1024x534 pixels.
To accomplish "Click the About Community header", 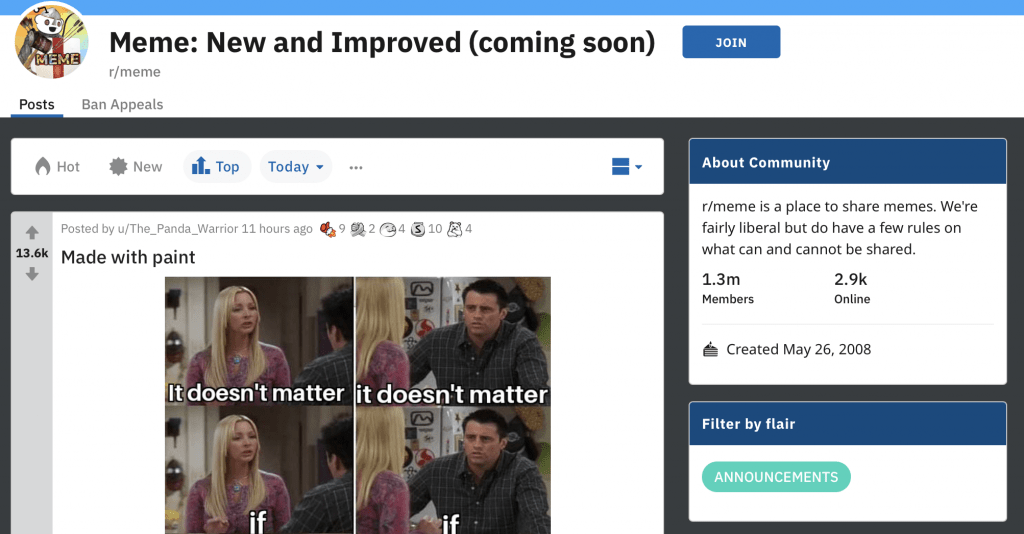I will point(848,162).
